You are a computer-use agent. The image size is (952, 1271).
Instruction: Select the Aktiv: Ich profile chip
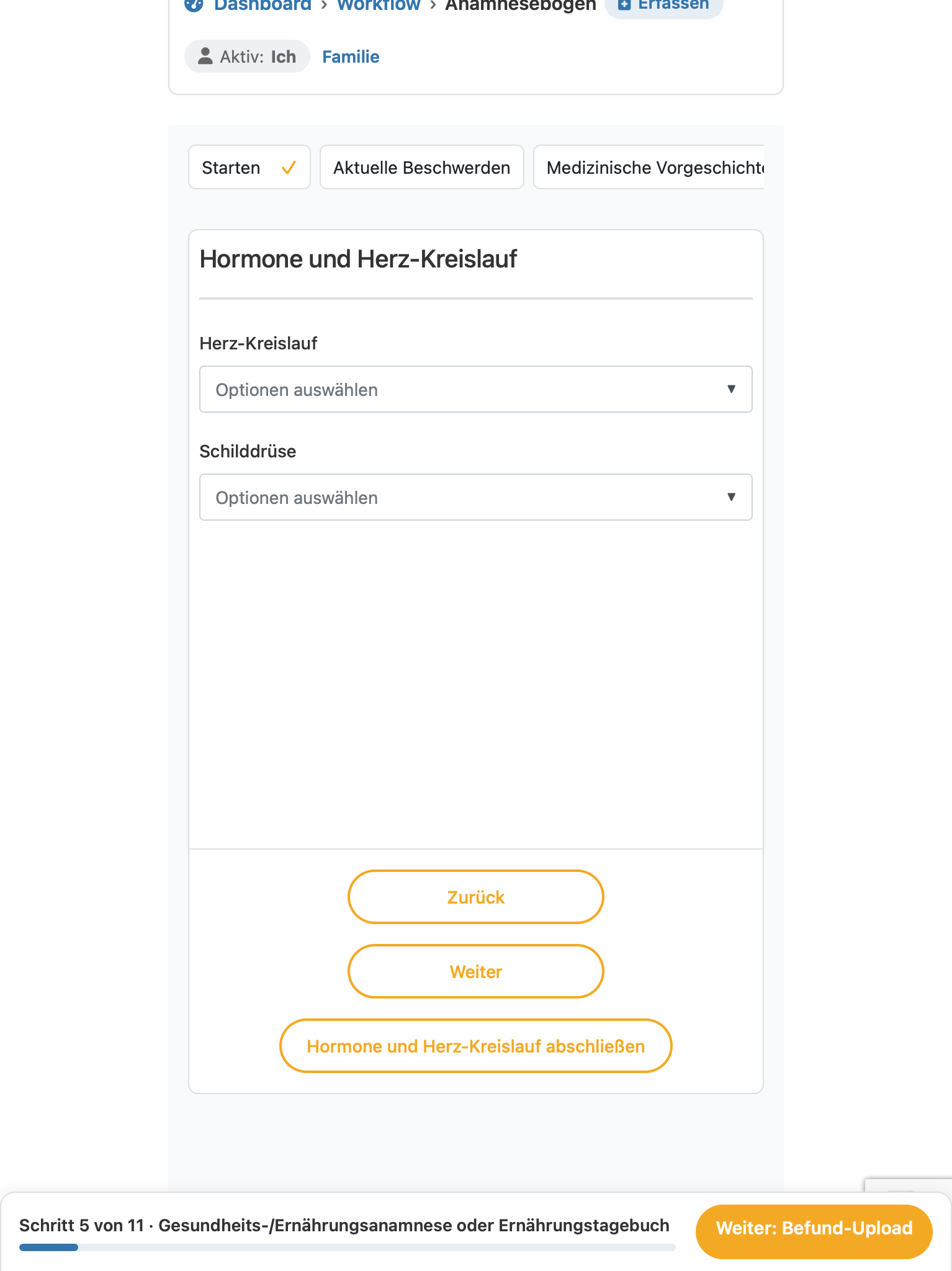click(x=247, y=56)
